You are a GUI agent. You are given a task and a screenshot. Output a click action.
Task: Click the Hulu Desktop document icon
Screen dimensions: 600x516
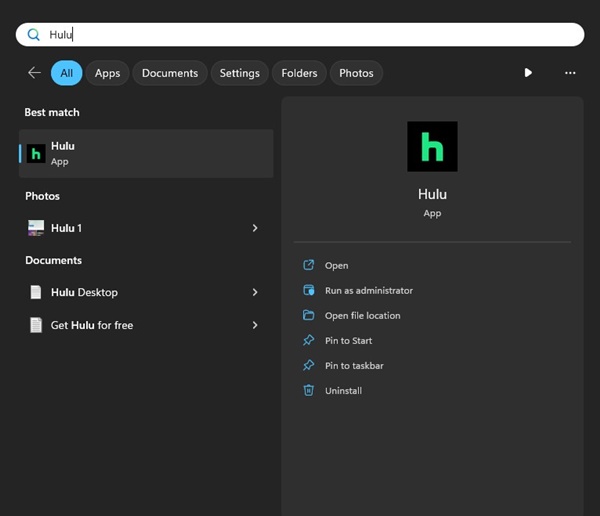coord(36,292)
